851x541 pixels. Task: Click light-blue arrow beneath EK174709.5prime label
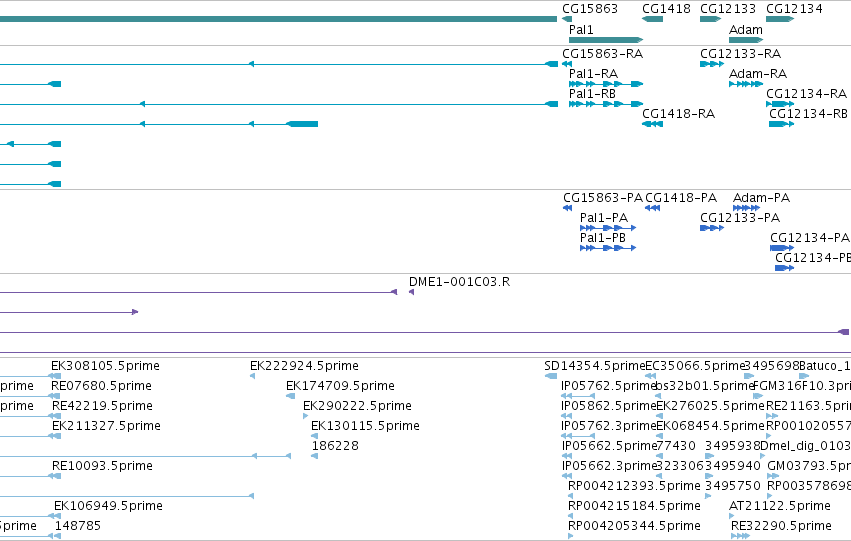click(290, 396)
